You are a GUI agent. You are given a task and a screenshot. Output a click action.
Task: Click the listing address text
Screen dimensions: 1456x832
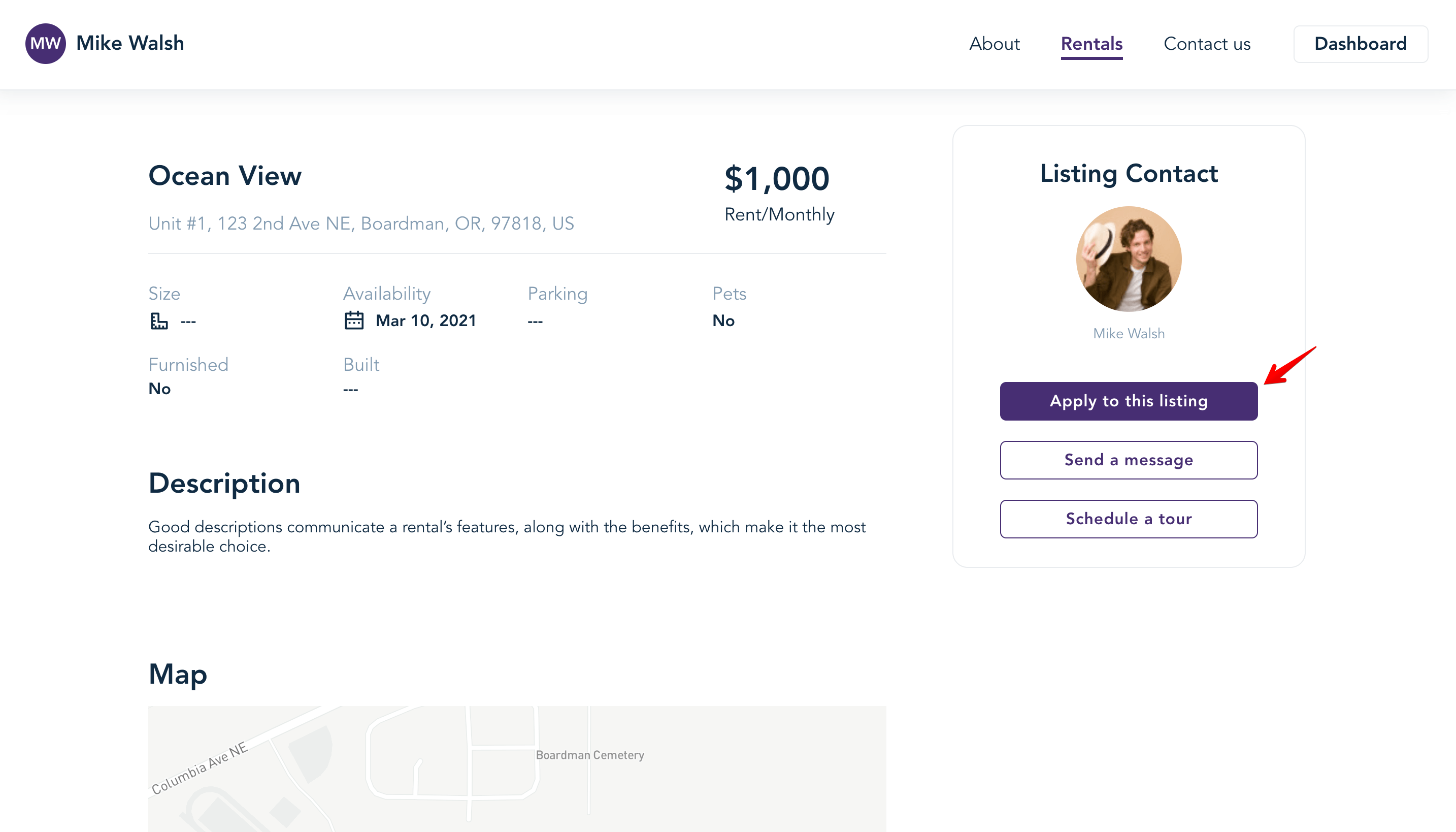coord(361,223)
